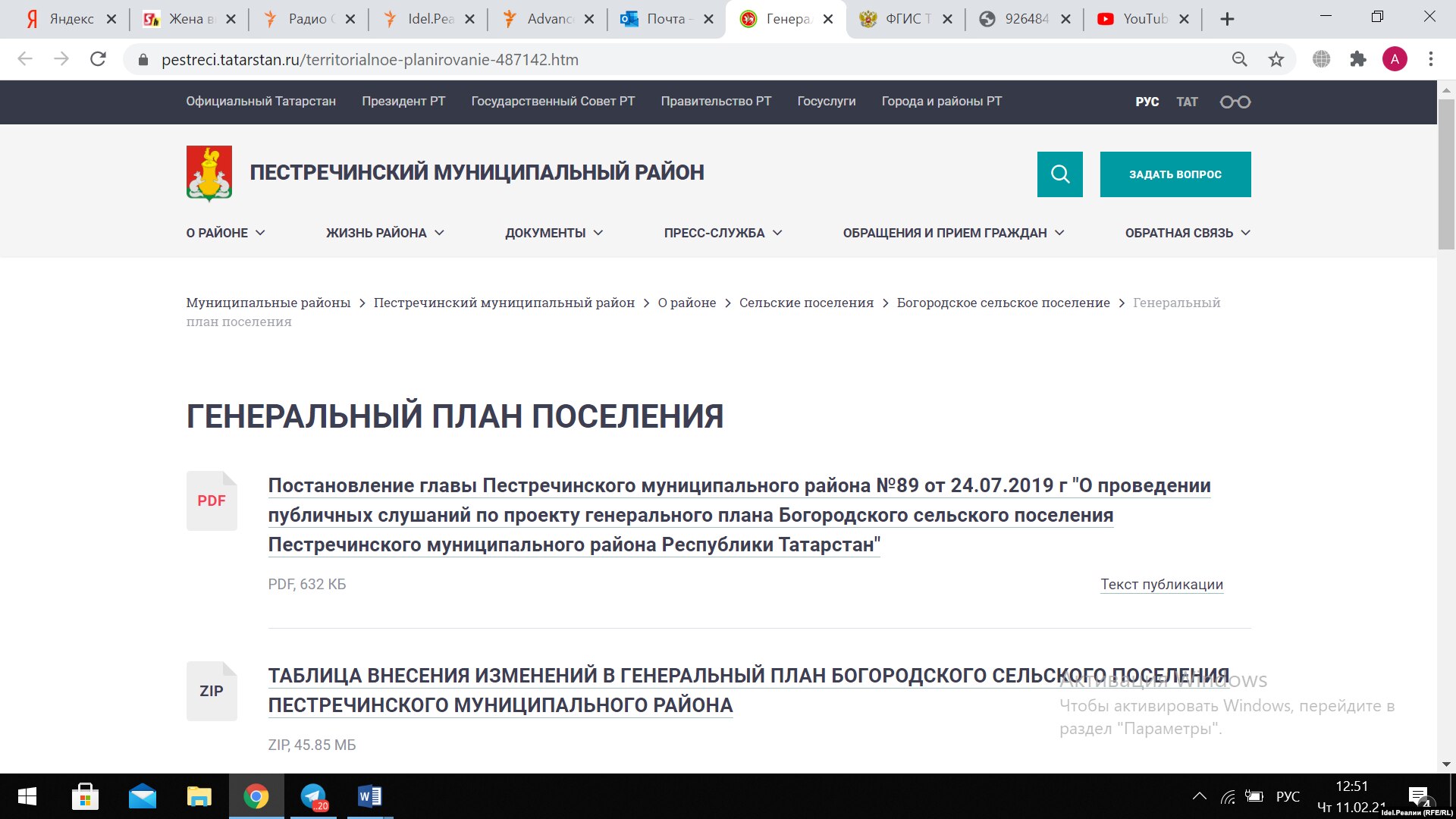Image resolution: width=1456 pixels, height=819 pixels.
Task: Click the teal site search icon
Action: pos(1059,174)
